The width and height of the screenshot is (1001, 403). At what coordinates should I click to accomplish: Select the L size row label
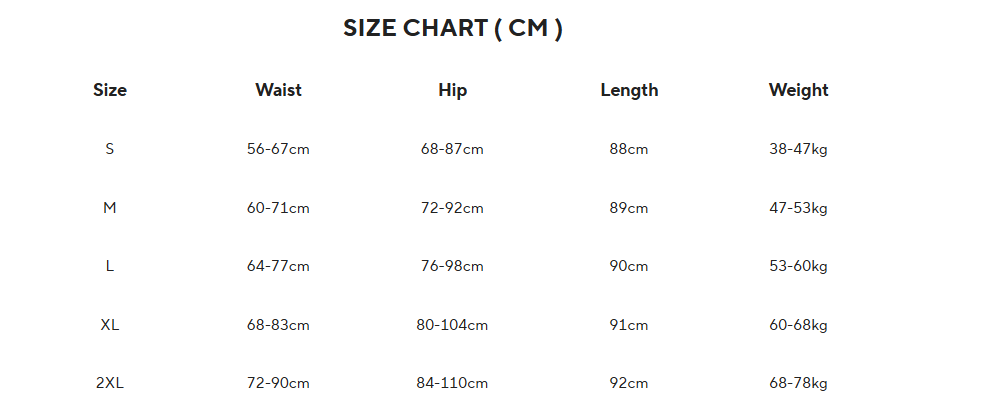click(110, 266)
